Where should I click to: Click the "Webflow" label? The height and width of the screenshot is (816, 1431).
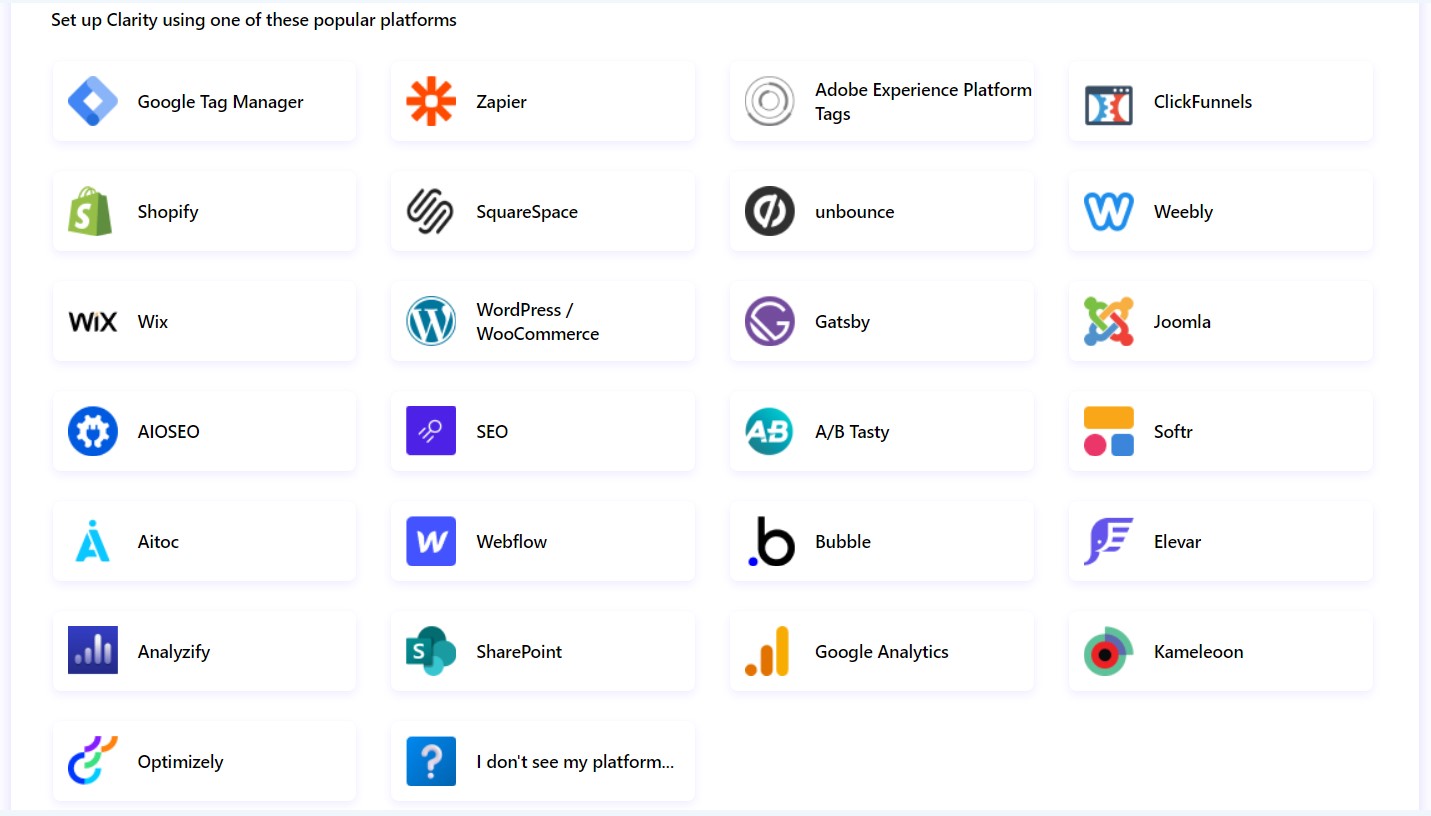512,542
